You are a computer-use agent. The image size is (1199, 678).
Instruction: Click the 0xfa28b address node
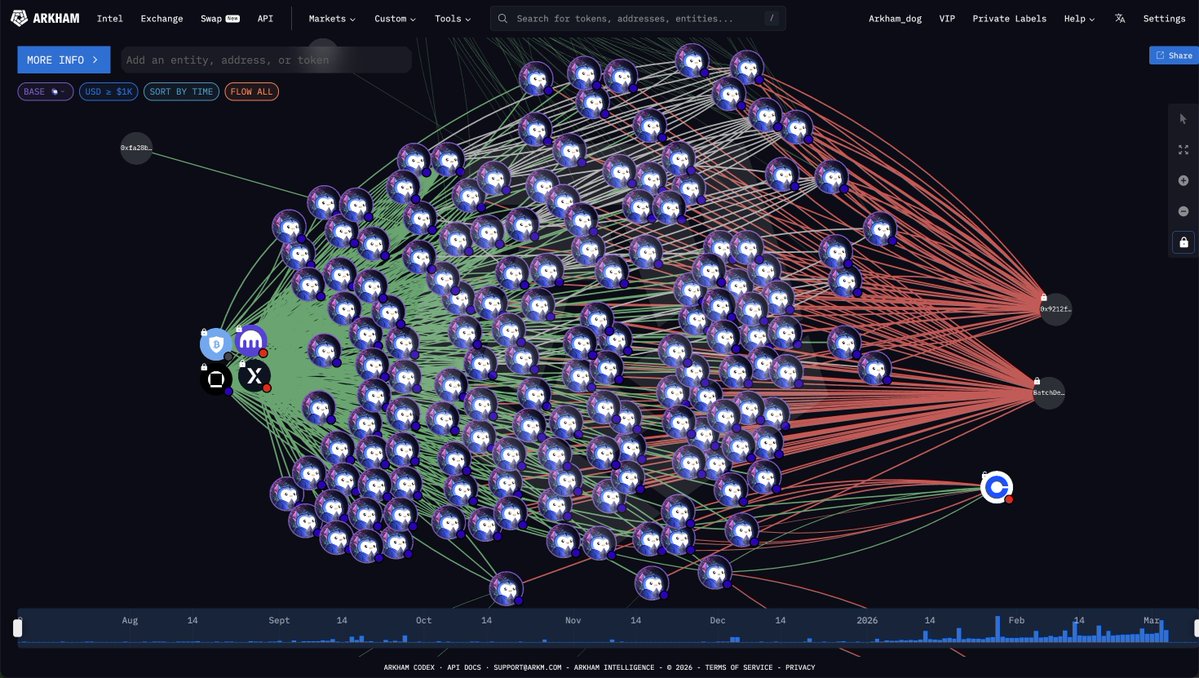point(136,148)
